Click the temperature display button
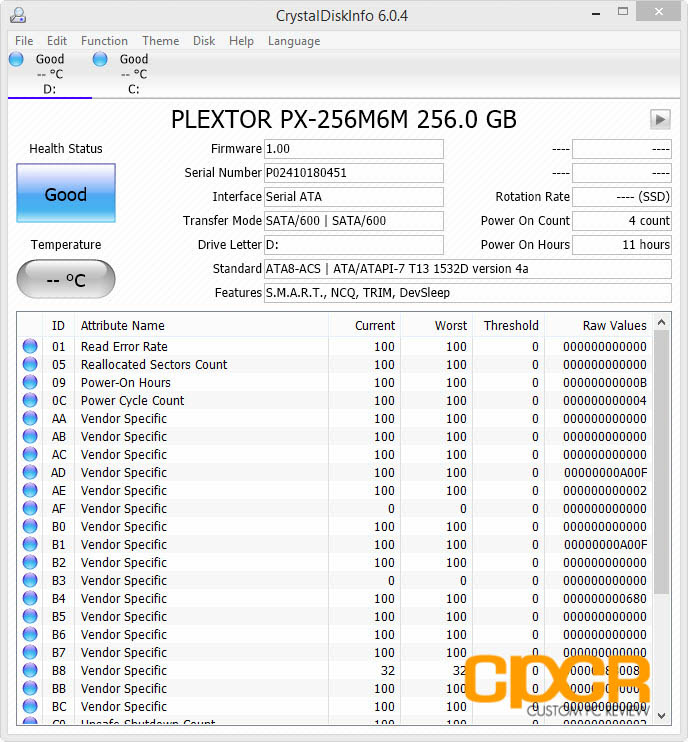Viewport: 688px width, 742px height. pos(66,280)
